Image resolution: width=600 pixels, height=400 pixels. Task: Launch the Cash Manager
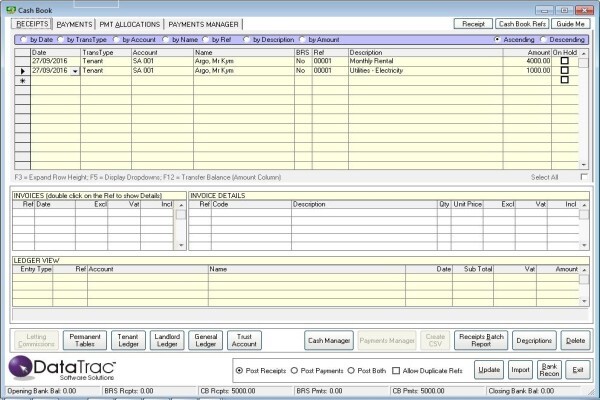[x=329, y=340]
